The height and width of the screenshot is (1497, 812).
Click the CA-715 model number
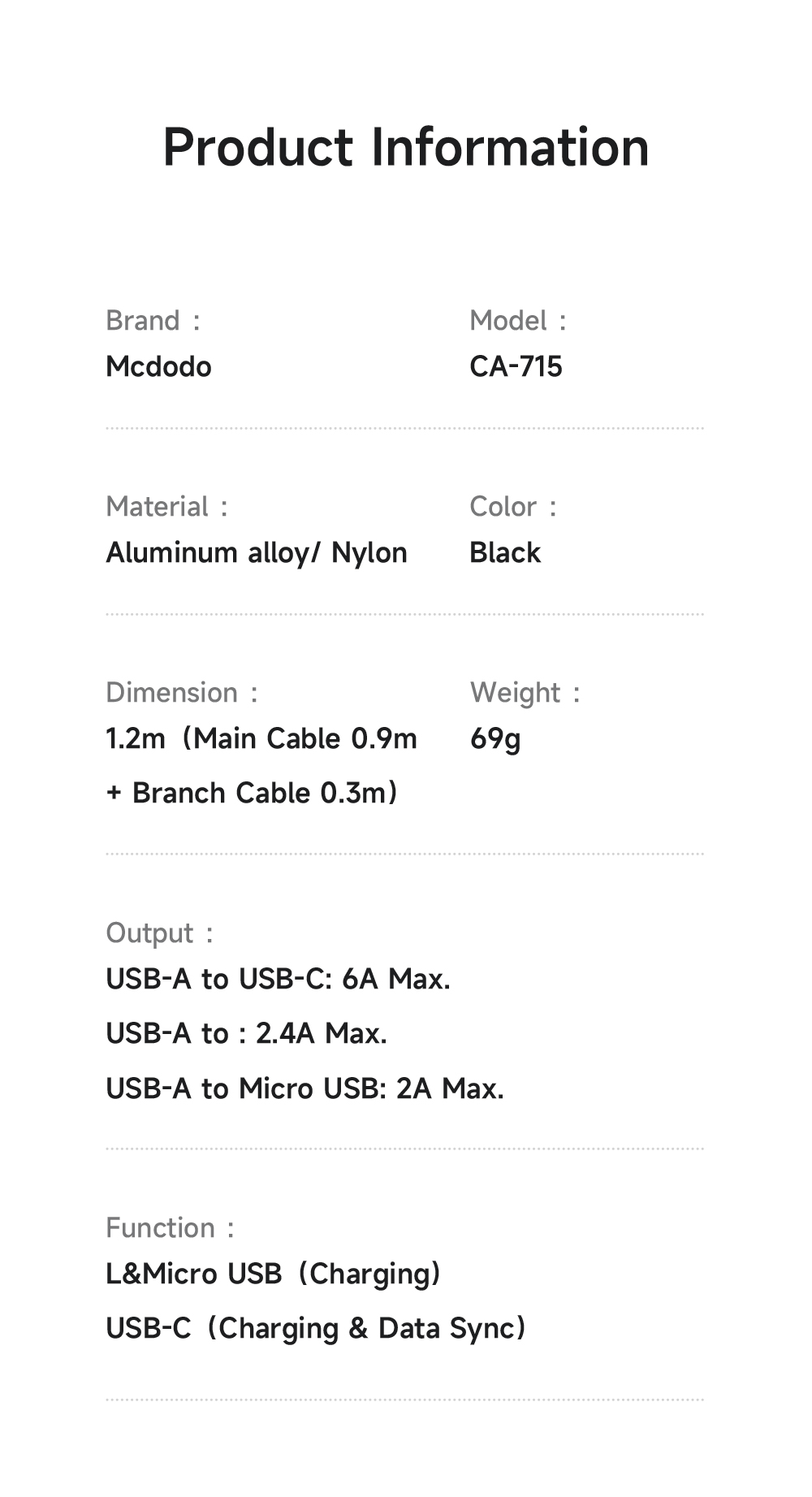point(516,366)
